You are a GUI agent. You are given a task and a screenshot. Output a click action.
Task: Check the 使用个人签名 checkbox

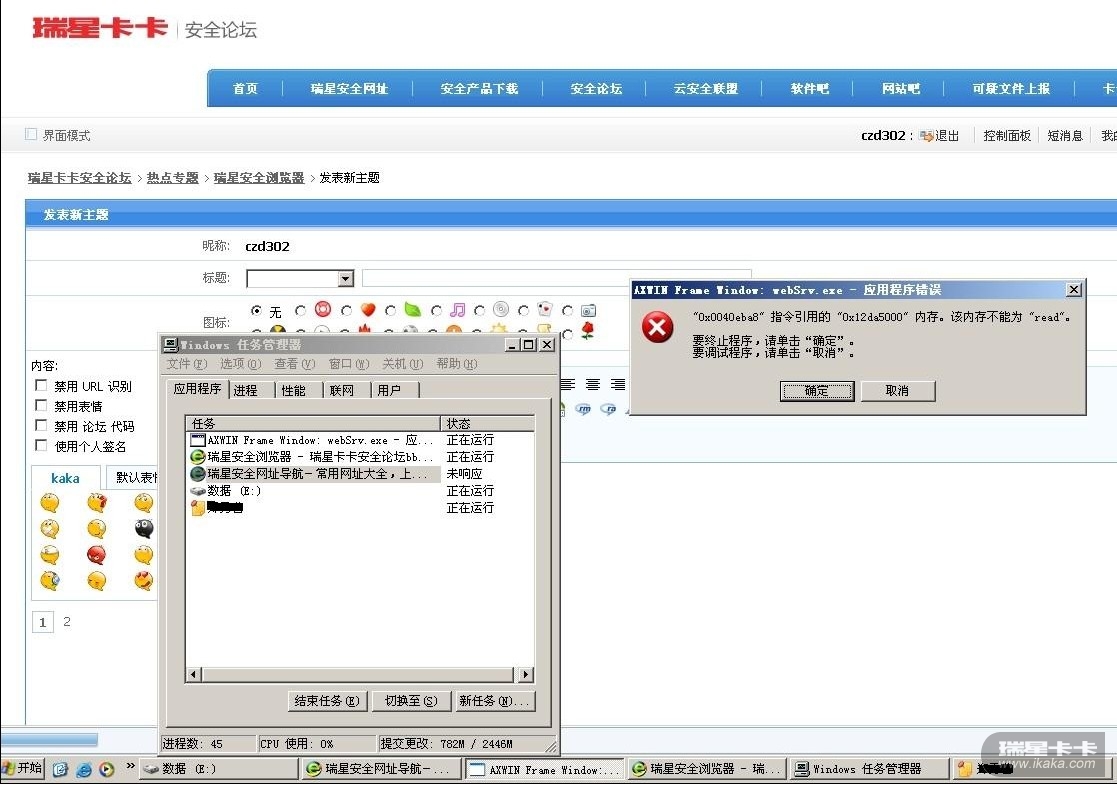[x=41, y=445]
